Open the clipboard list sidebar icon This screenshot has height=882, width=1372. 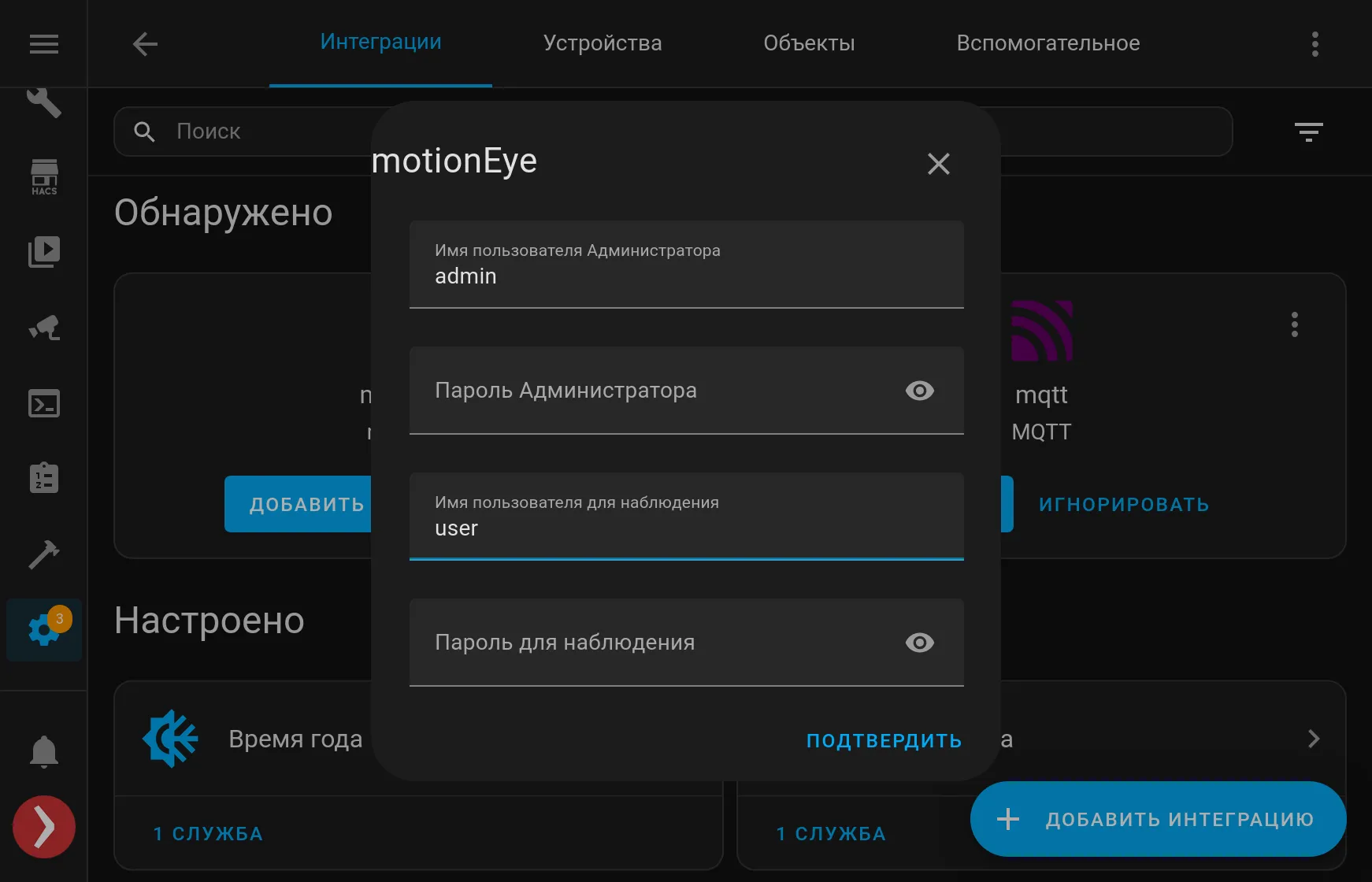pos(44,478)
